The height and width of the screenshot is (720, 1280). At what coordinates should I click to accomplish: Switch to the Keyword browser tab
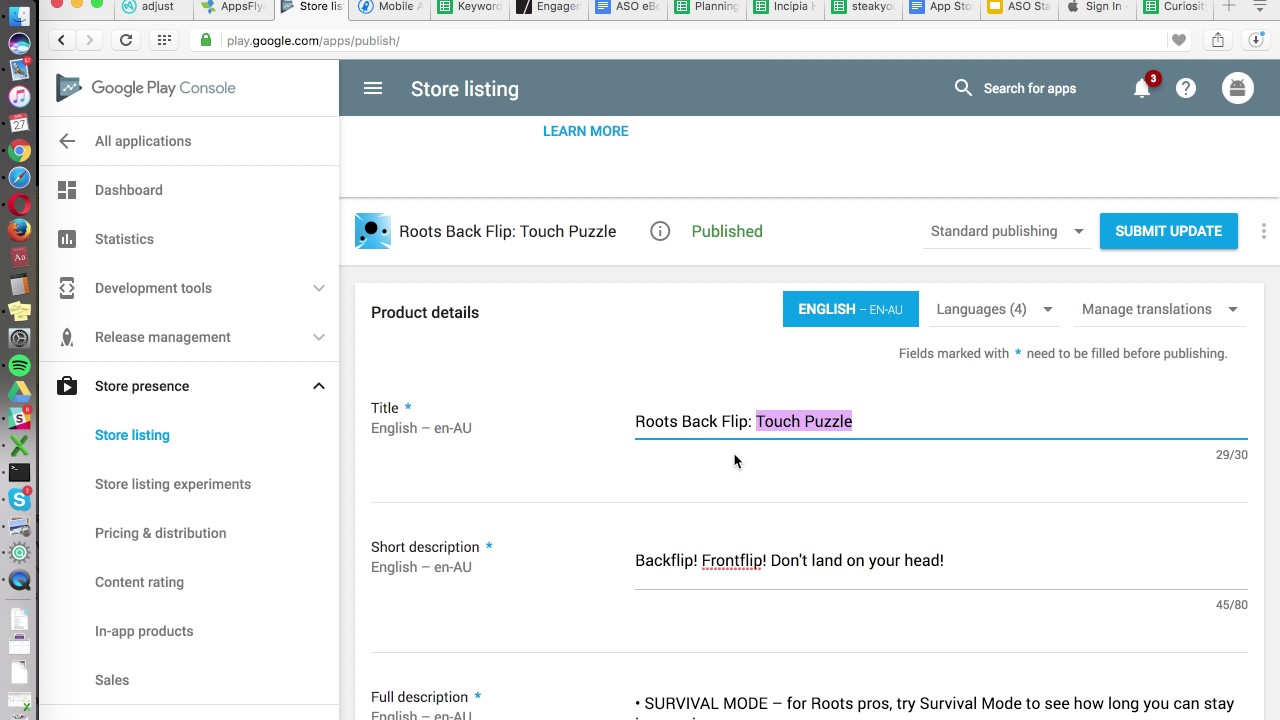point(472,7)
